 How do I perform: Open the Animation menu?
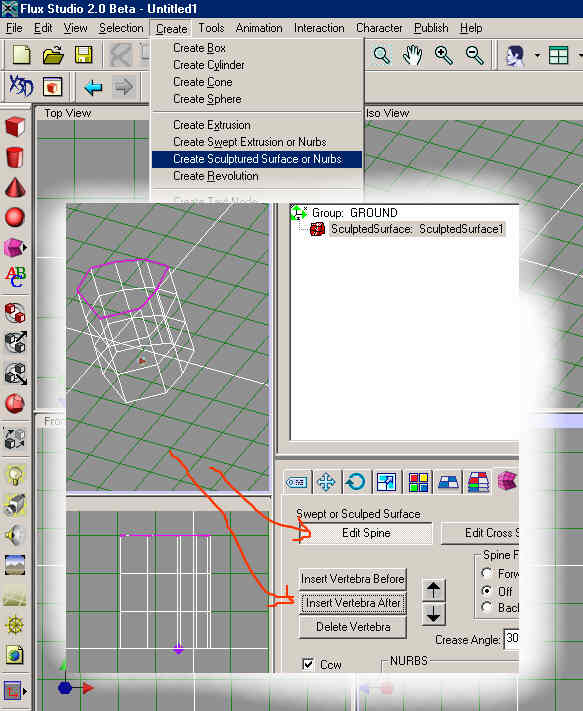point(259,28)
